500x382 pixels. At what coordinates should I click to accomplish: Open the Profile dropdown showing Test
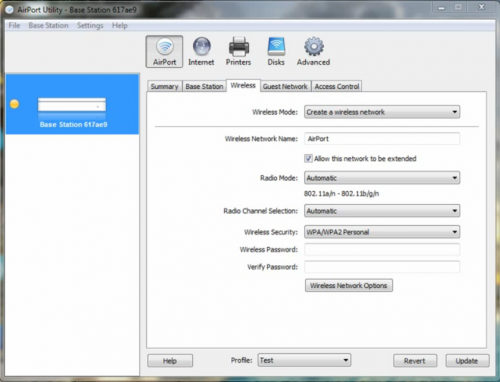[304, 360]
